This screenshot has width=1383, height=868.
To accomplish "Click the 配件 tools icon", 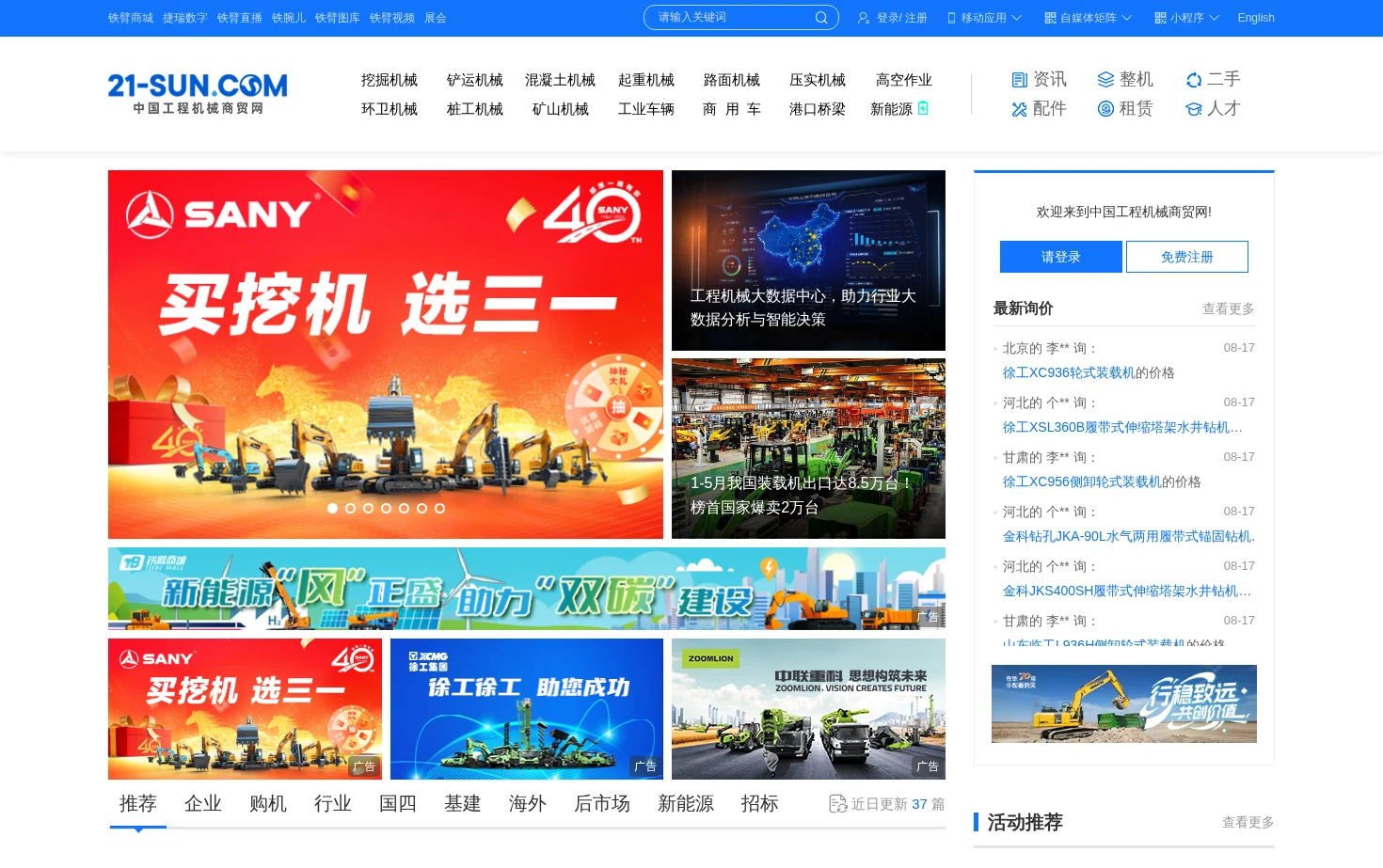I will coord(1020,109).
